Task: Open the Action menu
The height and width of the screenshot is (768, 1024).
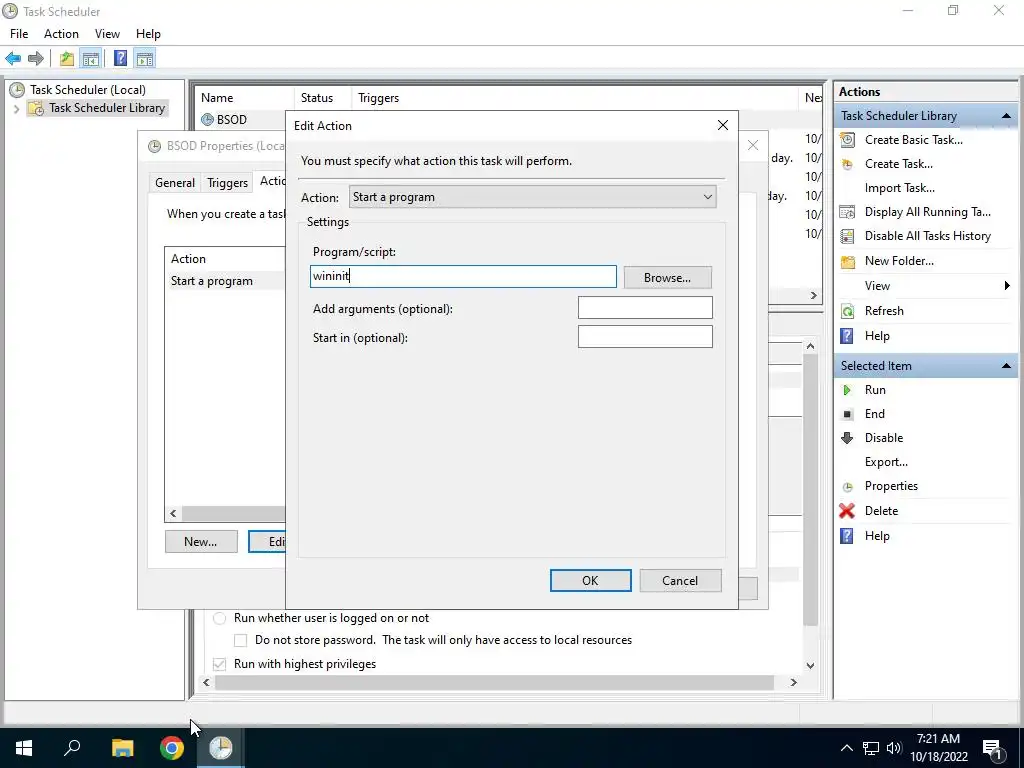Action: [x=61, y=34]
